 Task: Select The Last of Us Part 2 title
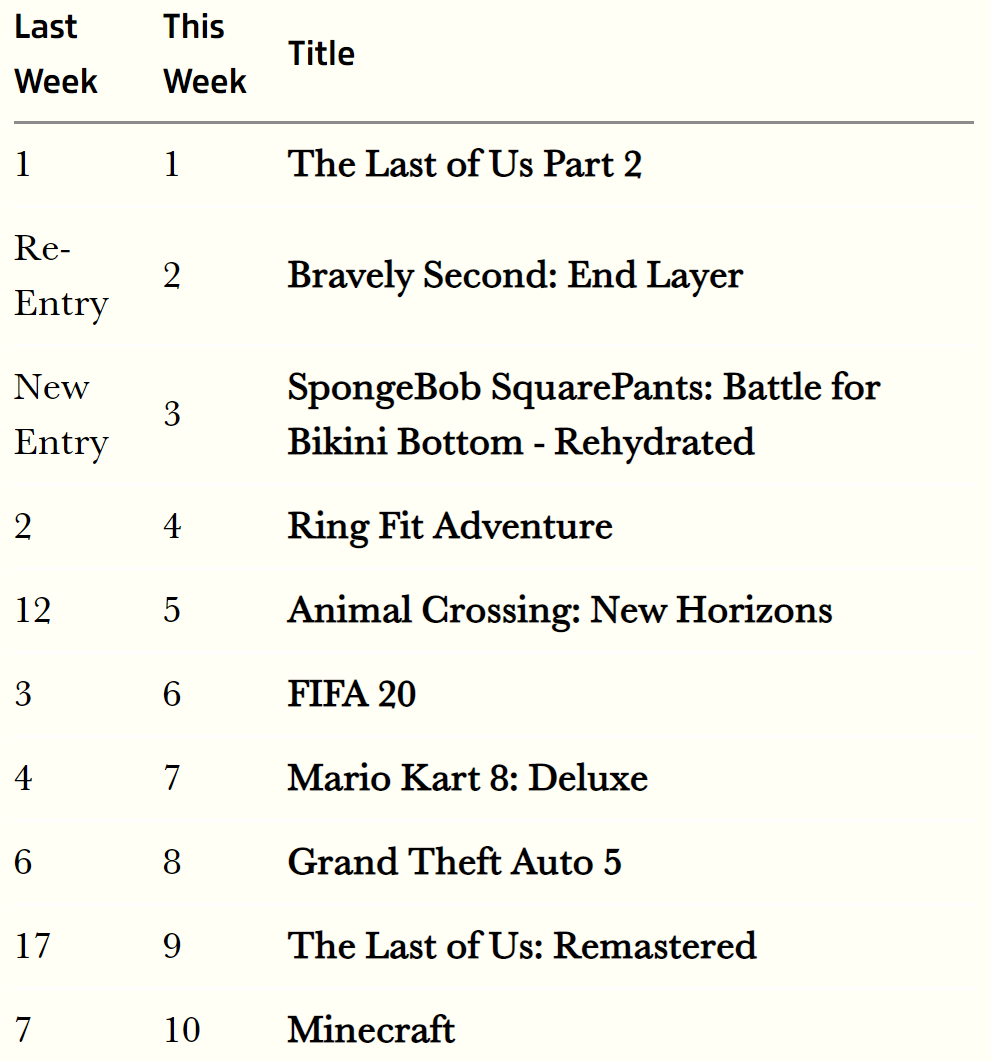[465, 164]
